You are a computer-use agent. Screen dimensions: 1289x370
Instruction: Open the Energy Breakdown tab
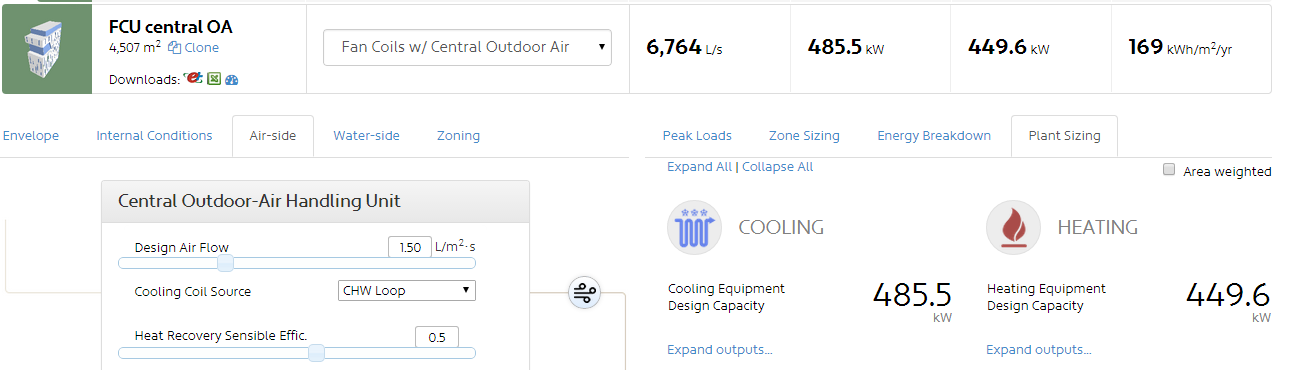934,136
